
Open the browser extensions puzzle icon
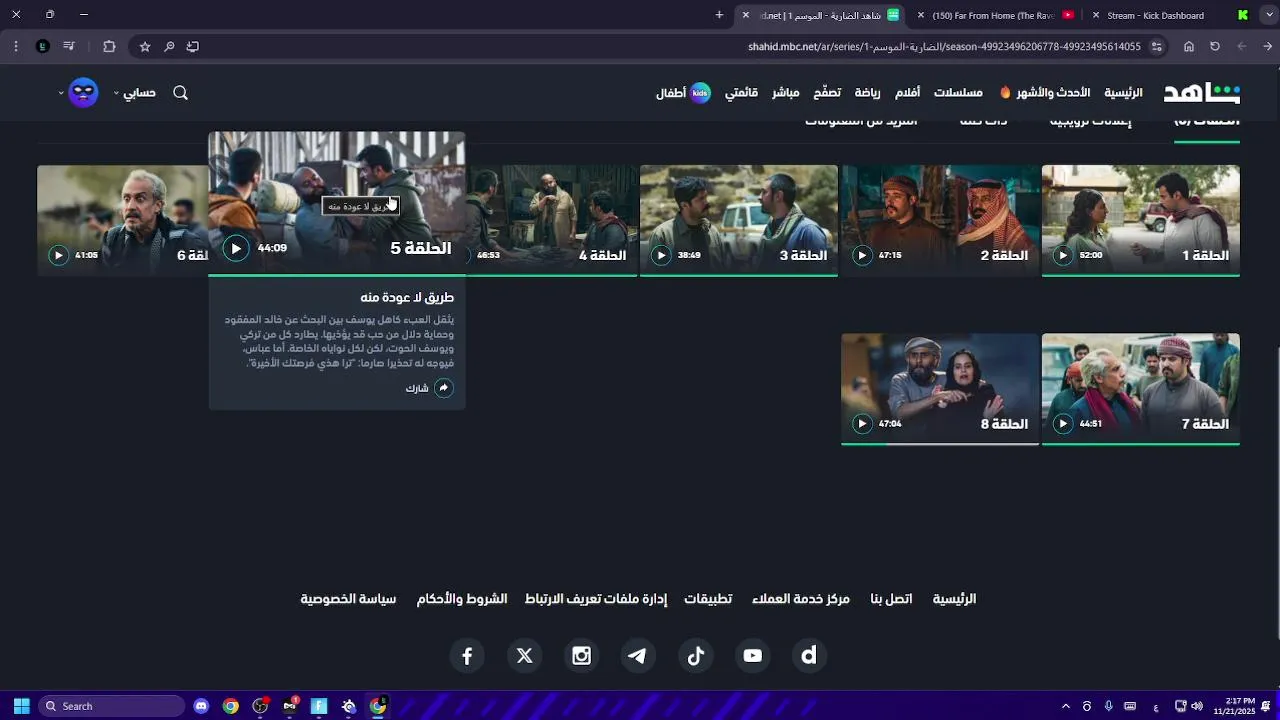click(109, 46)
